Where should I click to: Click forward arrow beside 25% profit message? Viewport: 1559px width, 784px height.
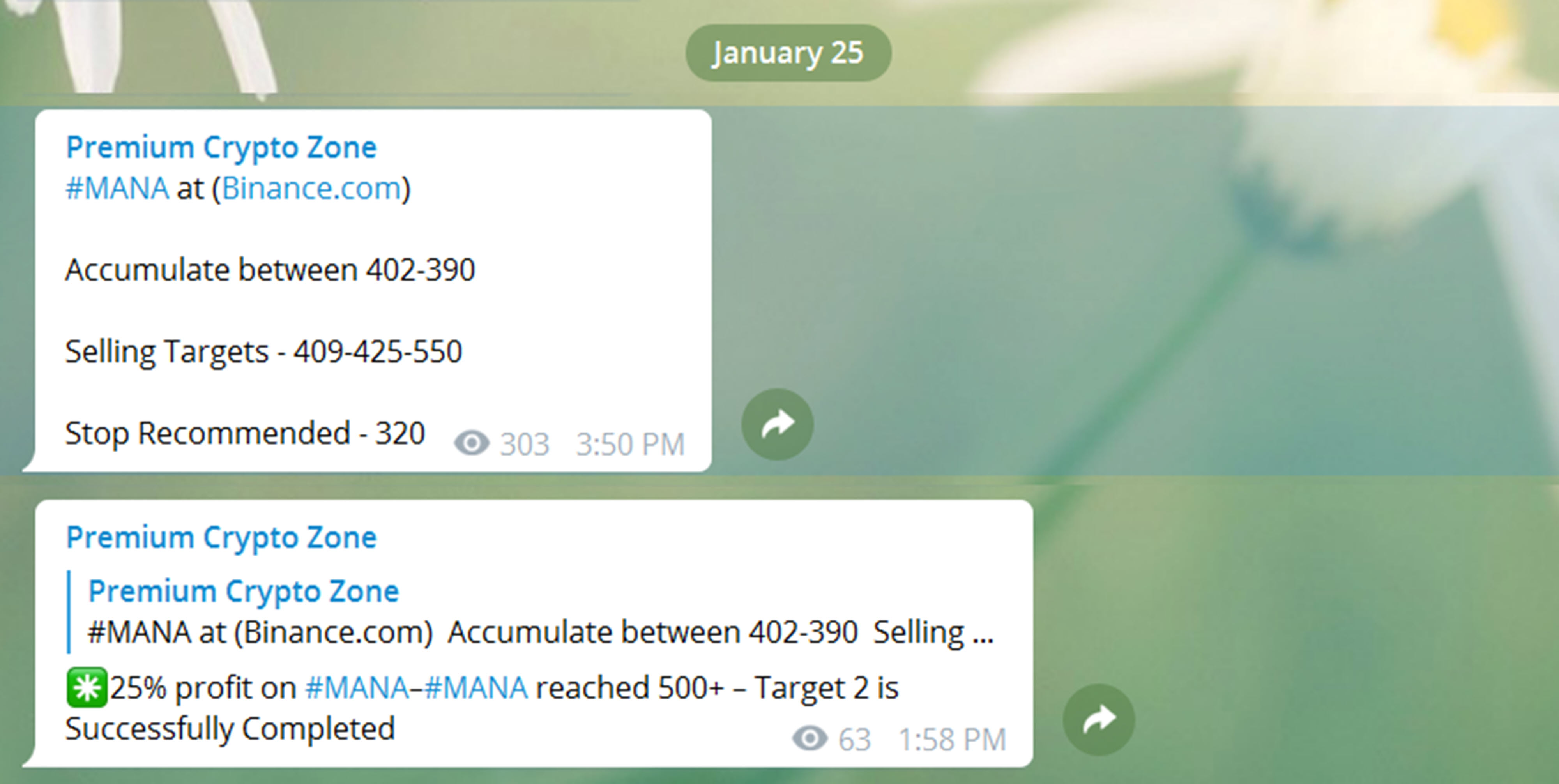tap(1098, 719)
